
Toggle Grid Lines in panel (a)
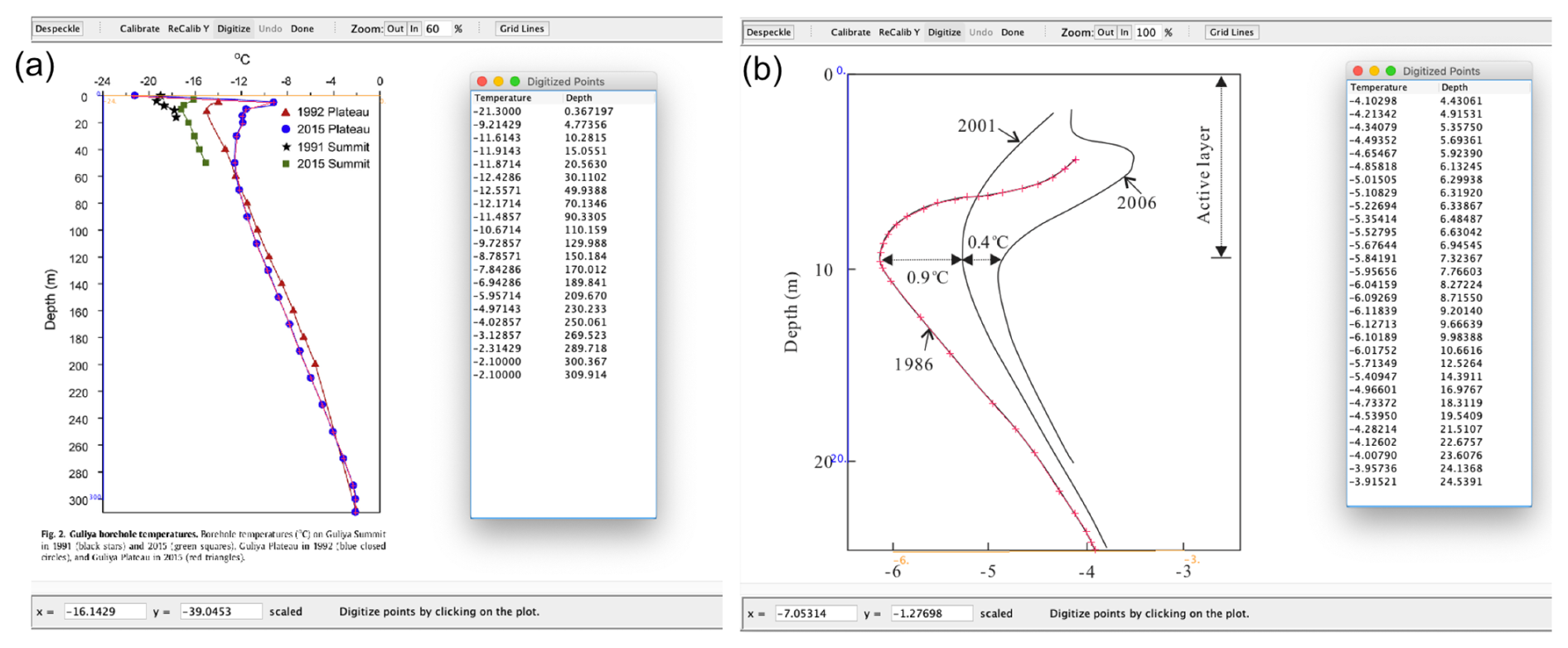tap(521, 29)
